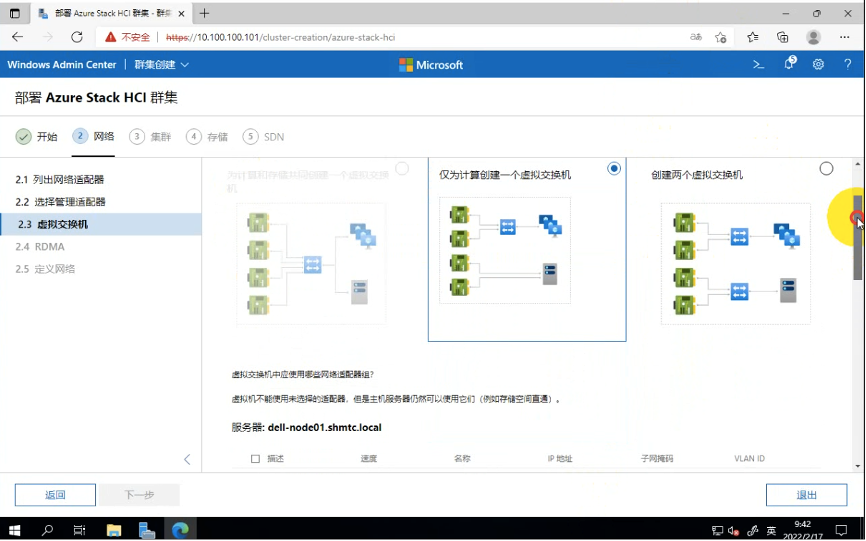Open the pen input tray icon
Image resolution: width=866 pixels, height=541 pixels.
752,531
